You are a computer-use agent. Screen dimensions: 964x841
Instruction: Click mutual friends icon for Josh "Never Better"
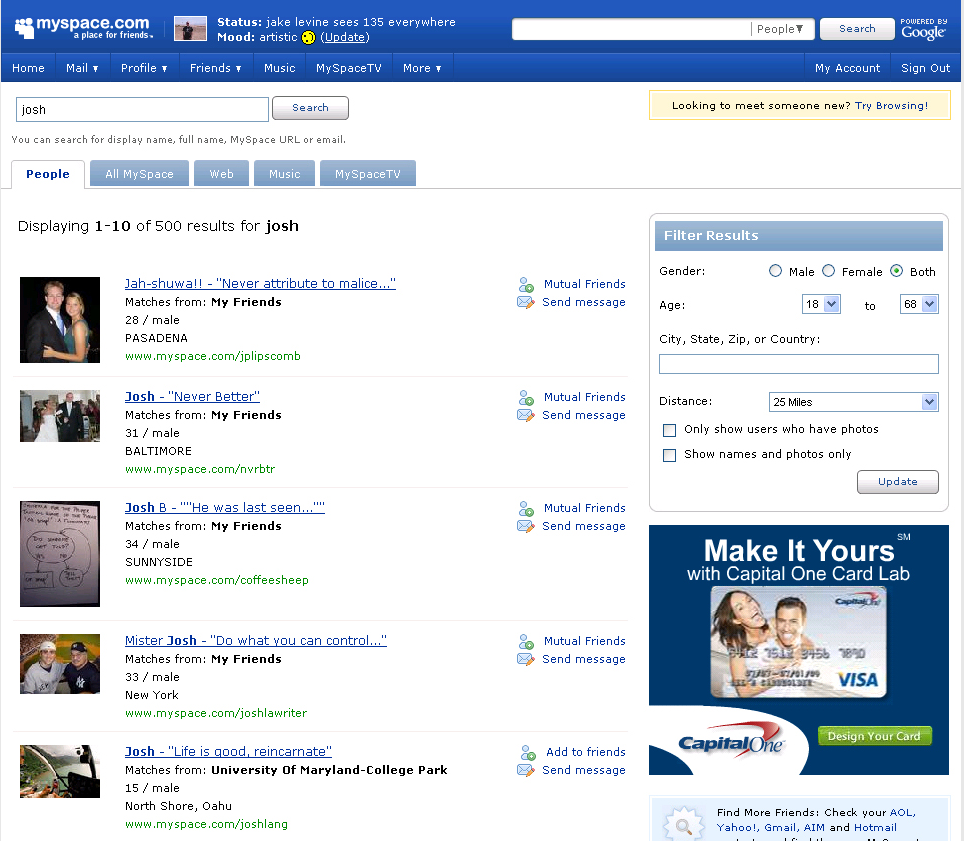[526, 398]
